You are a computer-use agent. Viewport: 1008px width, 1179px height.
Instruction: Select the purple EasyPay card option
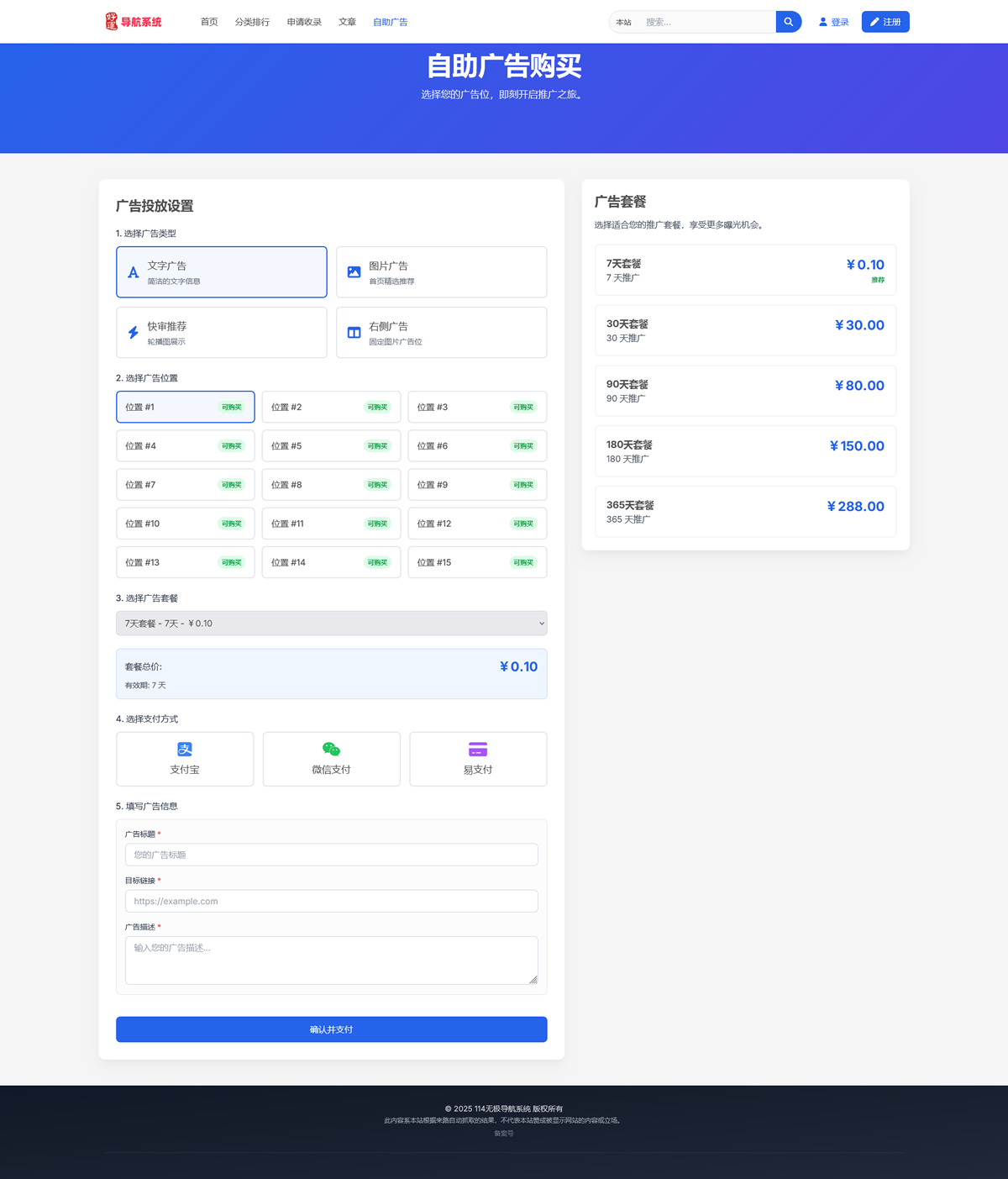tap(478, 759)
